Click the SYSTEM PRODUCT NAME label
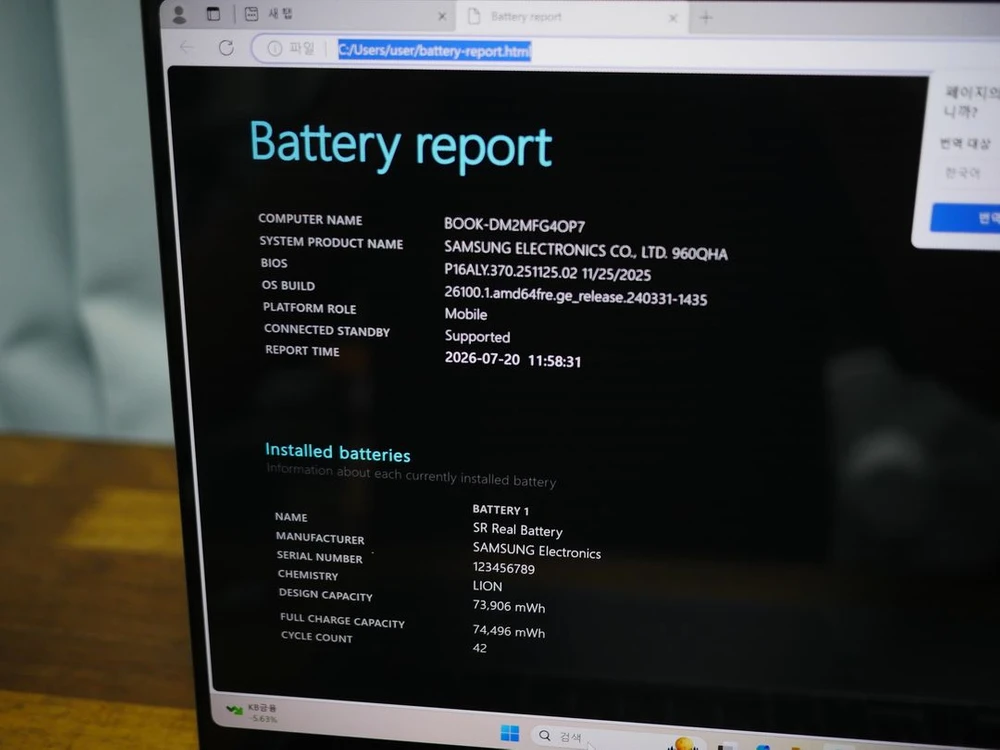The image size is (1000, 750). click(331, 242)
